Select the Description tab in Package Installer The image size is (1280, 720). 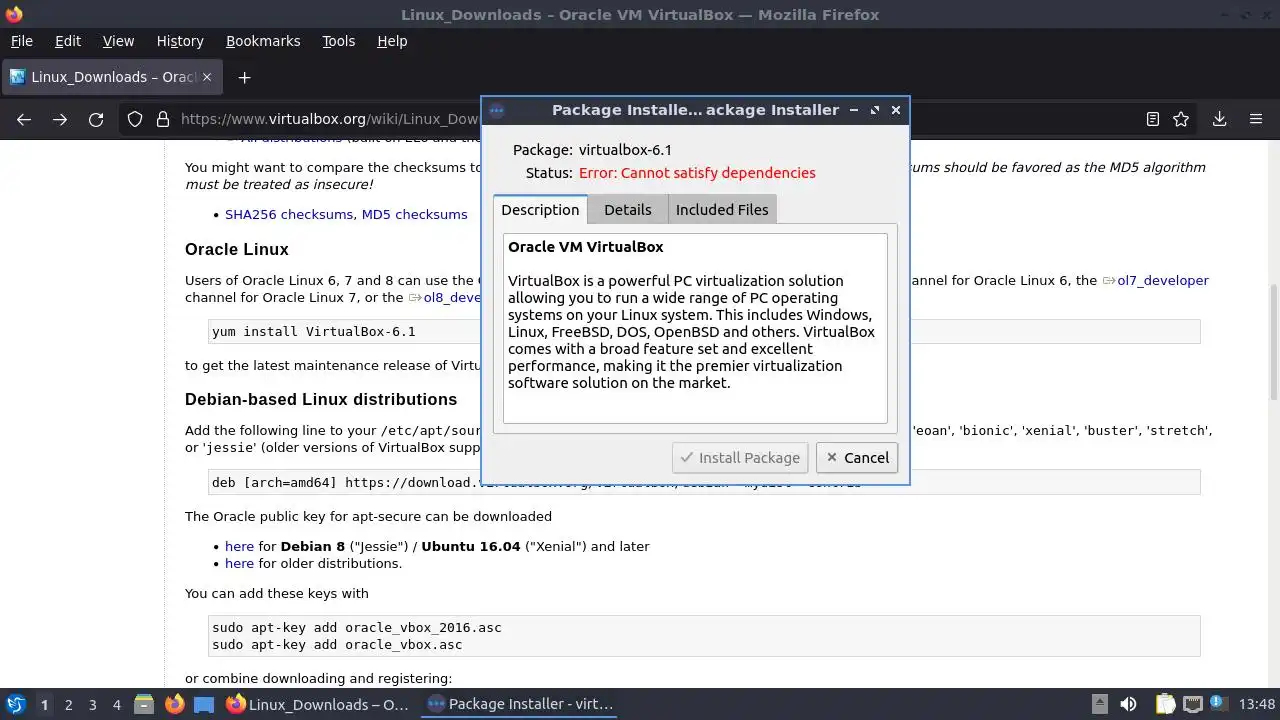(x=540, y=209)
